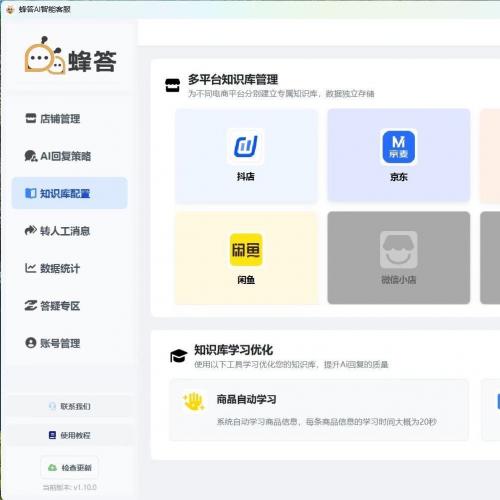500x500 pixels.
Task: Click the 联系我们 button
Action: (x=70, y=406)
